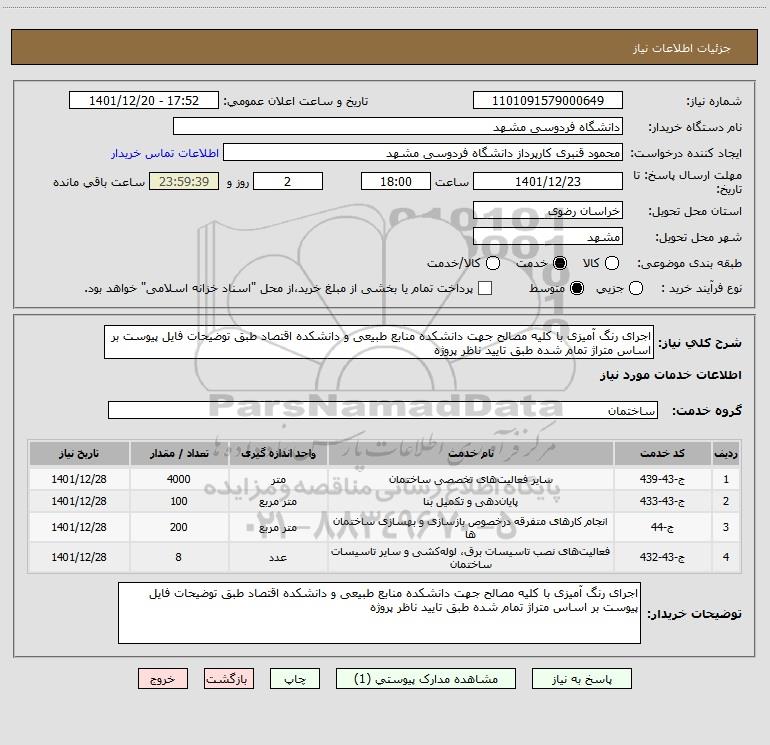This screenshot has width=770, height=745.
Task: Click the time field 18:00
Action: coord(396,181)
